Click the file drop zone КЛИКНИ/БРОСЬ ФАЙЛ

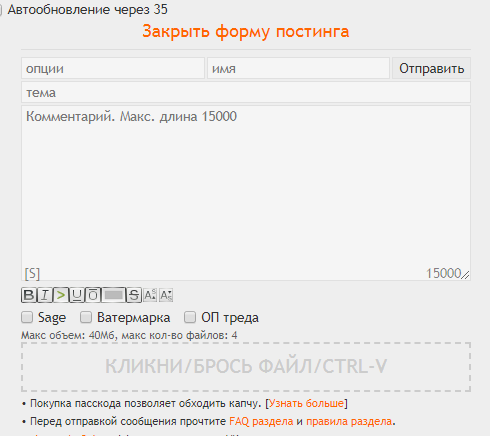(x=246, y=367)
